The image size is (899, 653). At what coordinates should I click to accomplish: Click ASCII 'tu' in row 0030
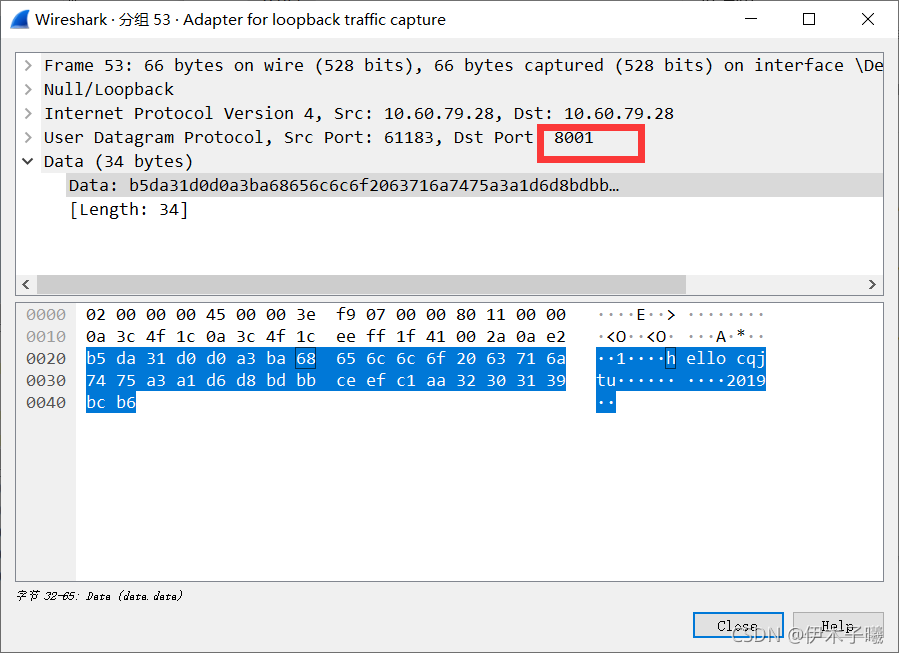click(x=607, y=381)
